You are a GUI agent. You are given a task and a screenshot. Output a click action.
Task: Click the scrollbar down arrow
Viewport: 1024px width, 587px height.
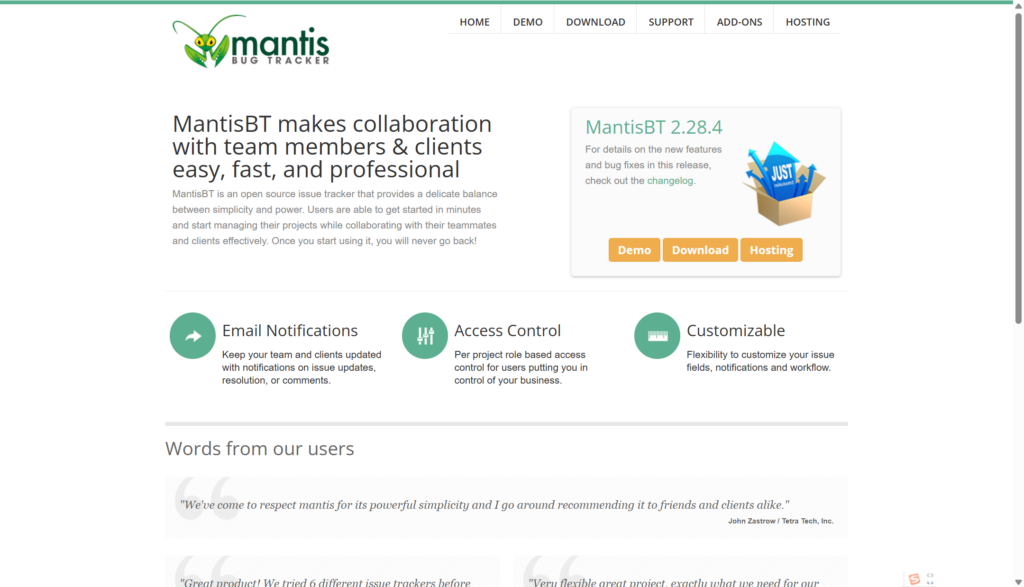point(1018,582)
